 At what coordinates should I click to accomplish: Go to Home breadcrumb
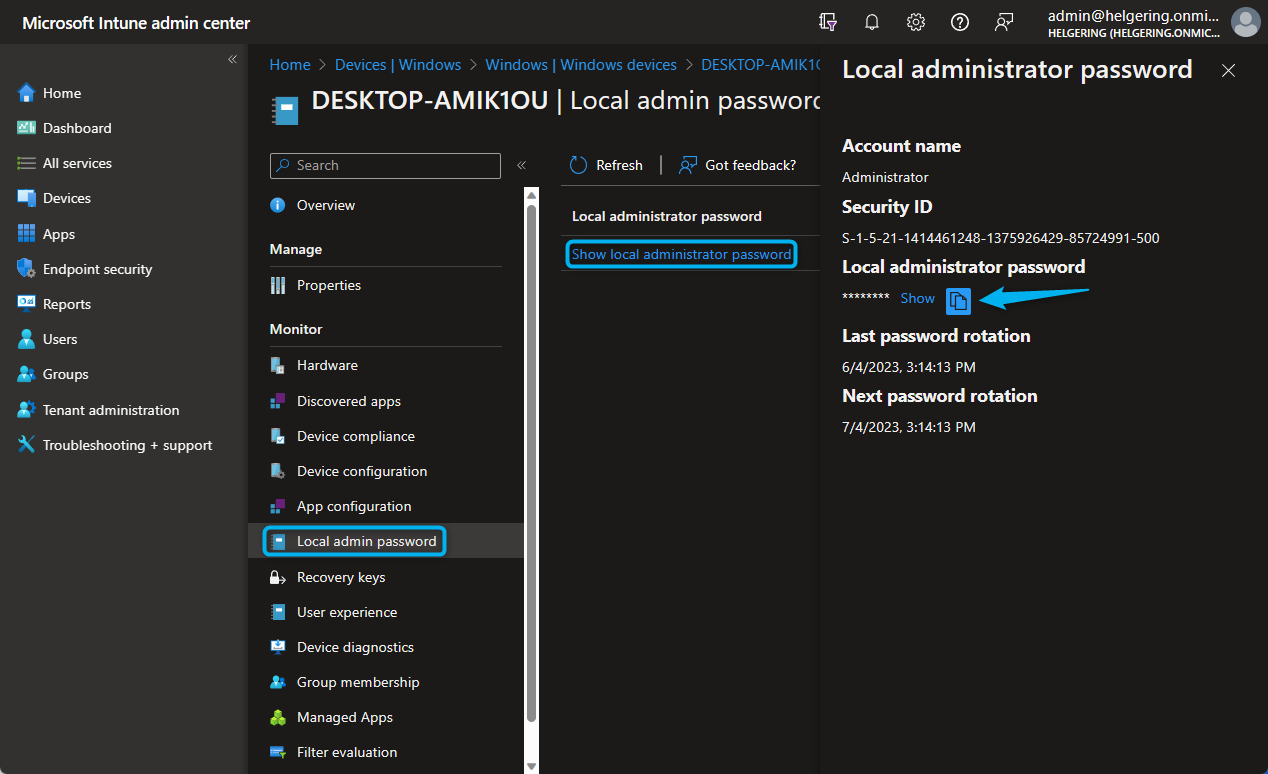[290, 64]
